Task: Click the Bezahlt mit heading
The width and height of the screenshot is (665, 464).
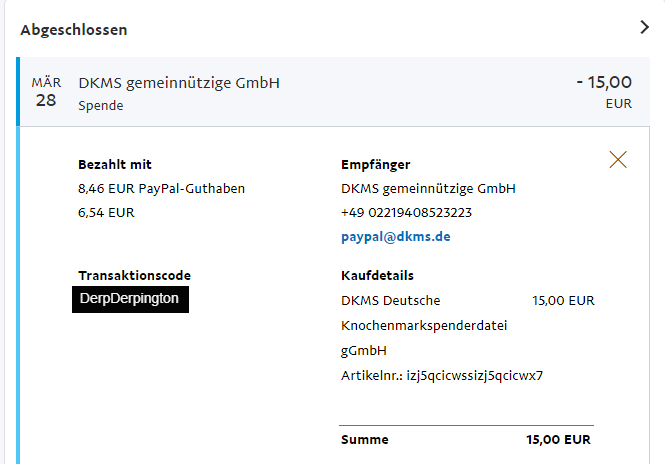Action: (x=115, y=165)
